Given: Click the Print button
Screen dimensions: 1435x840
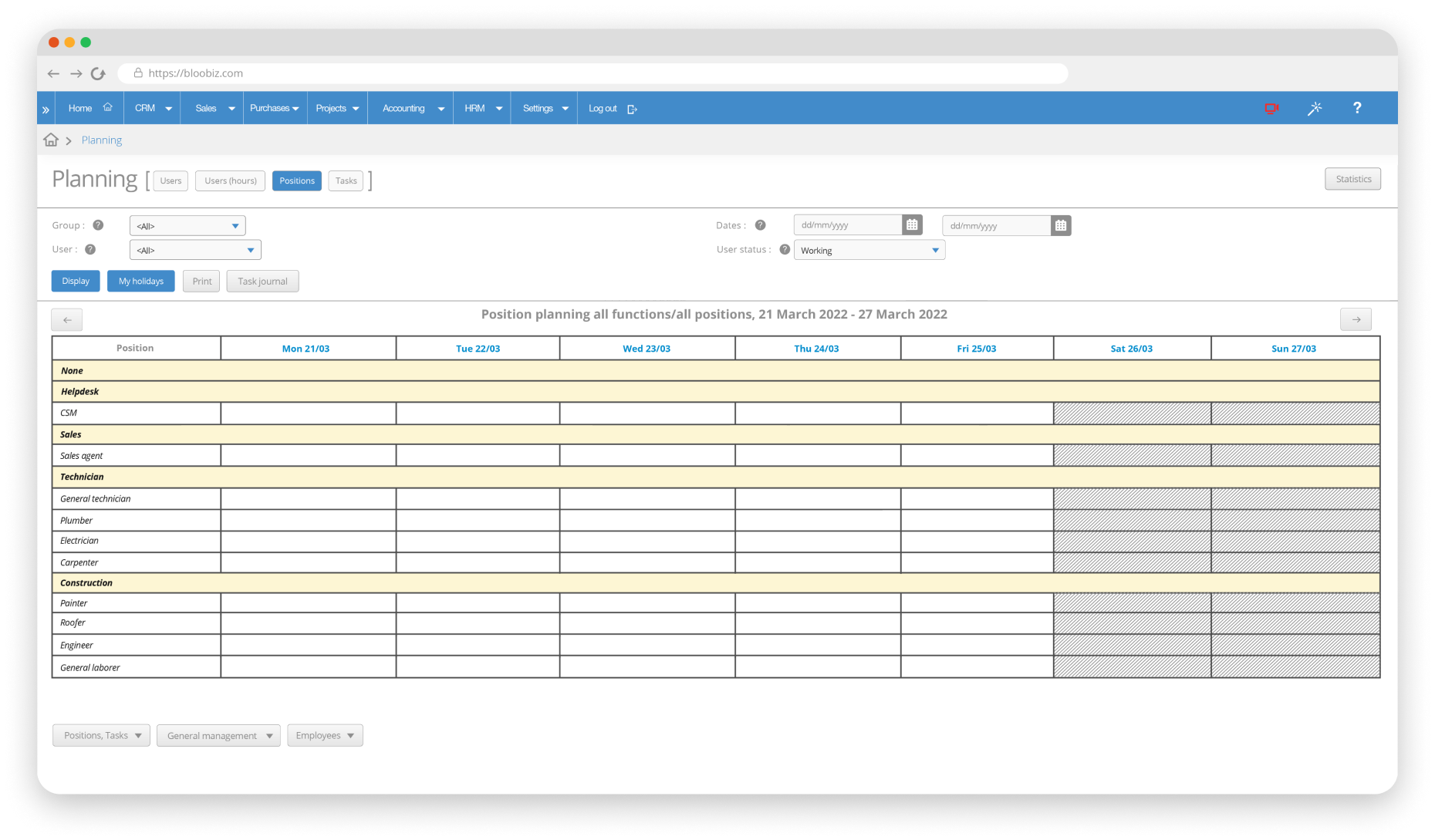Looking at the screenshot, I should tap(201, 281).
